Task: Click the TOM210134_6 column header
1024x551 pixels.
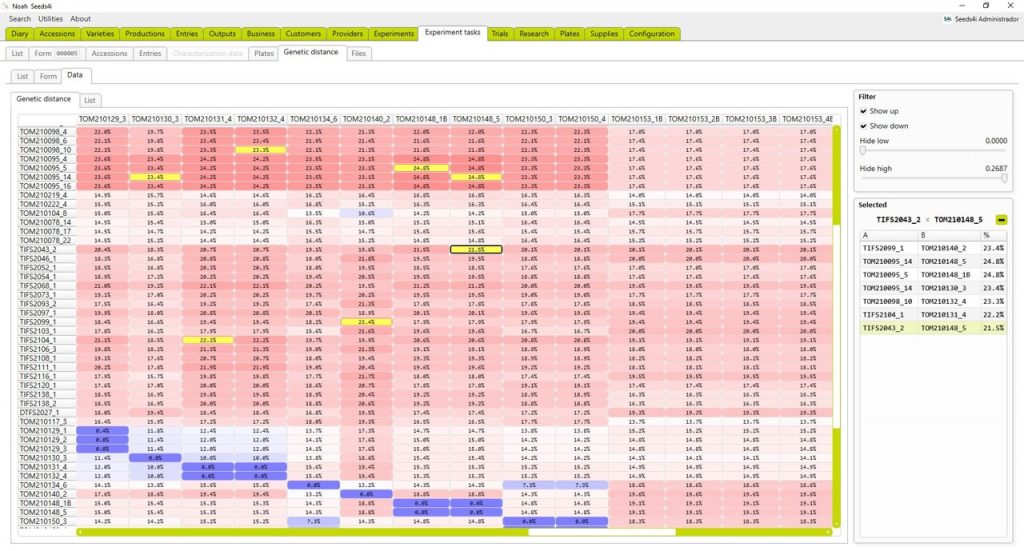Action: click(x=313, y=119)
